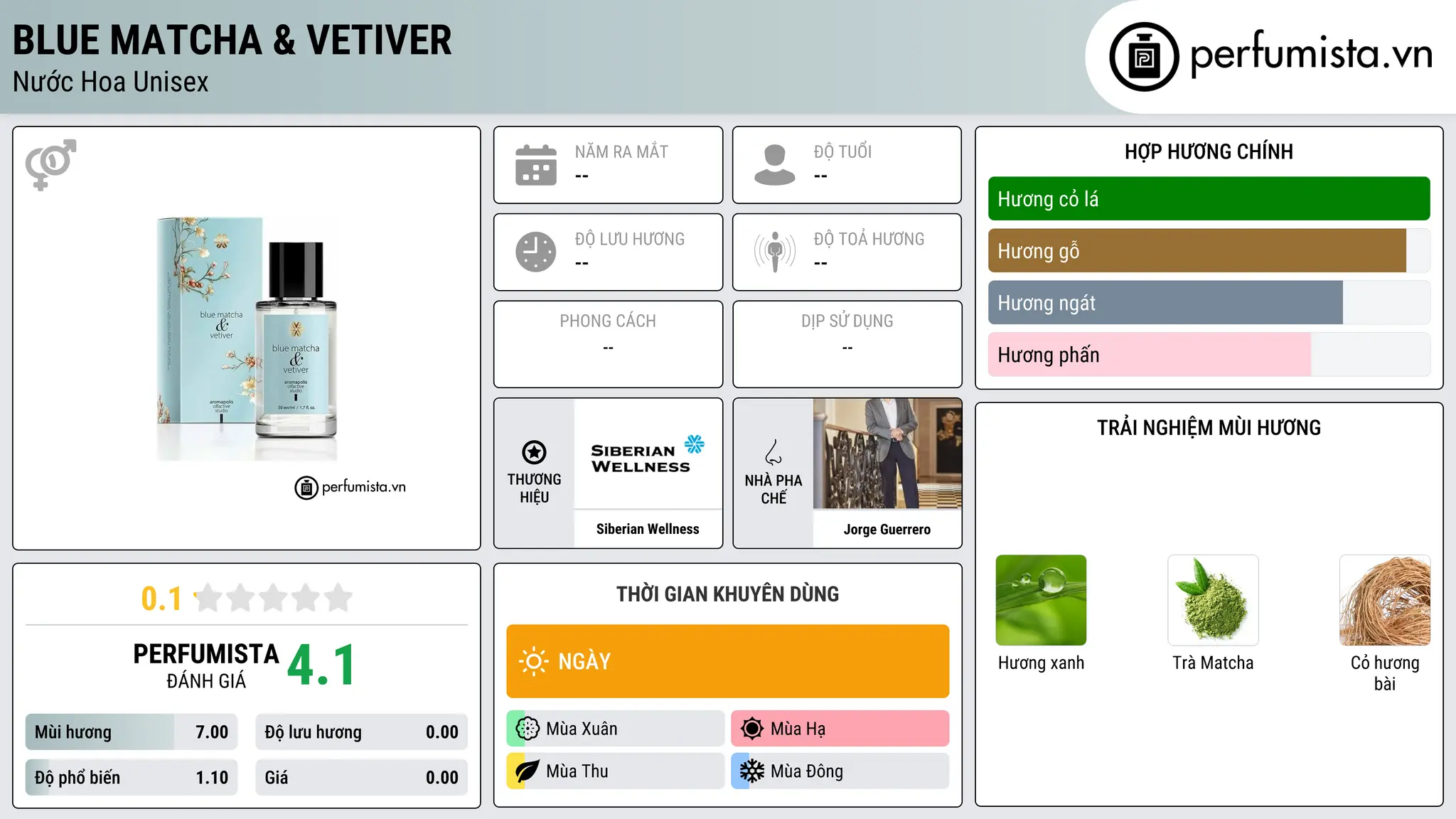This screenshot has width=1456, height=819.
Task: Click the Cỏ hương bài caption text
Action: tap(1385, 673)
